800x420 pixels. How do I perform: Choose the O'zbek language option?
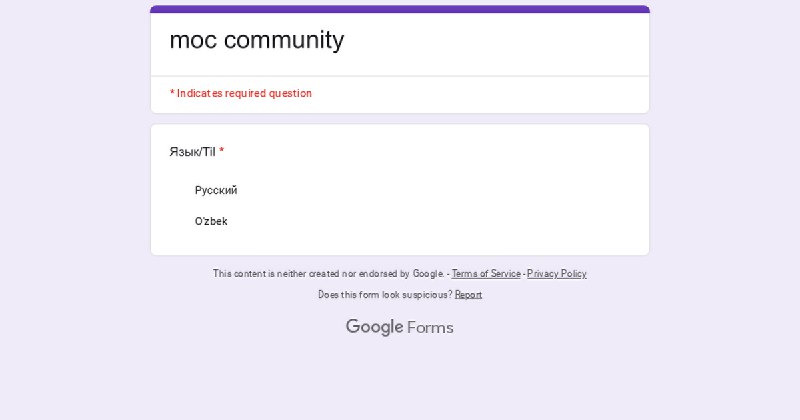click(x=211, y=221)
